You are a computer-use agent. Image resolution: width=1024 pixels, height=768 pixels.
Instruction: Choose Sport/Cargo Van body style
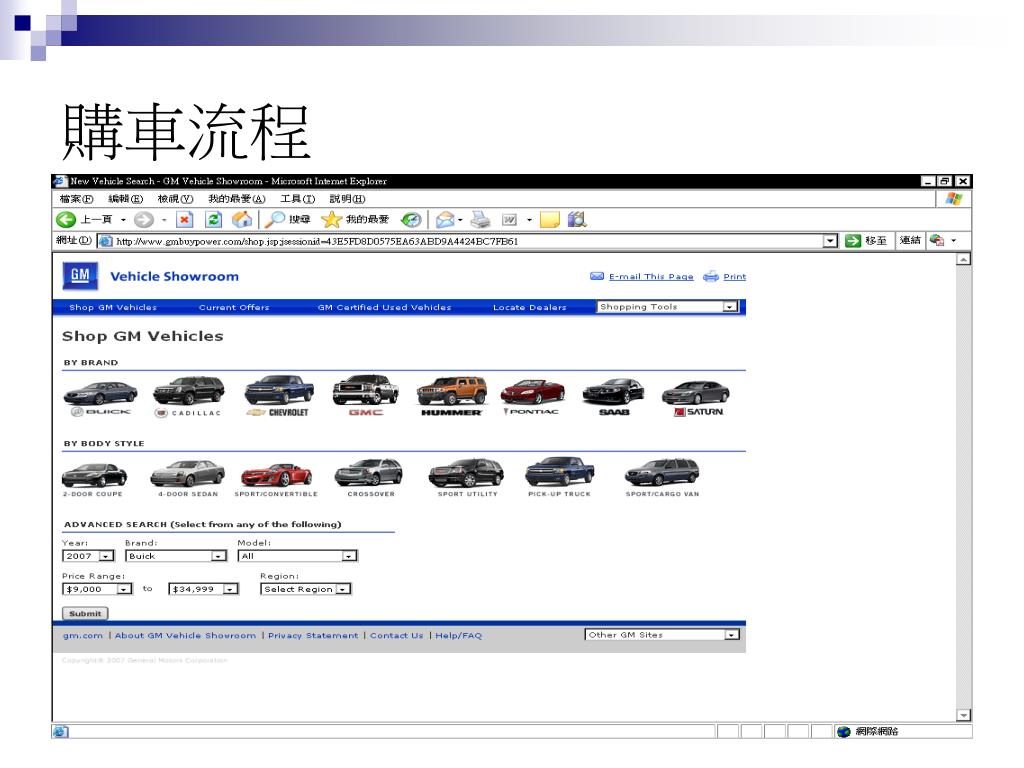click(662, 479)
